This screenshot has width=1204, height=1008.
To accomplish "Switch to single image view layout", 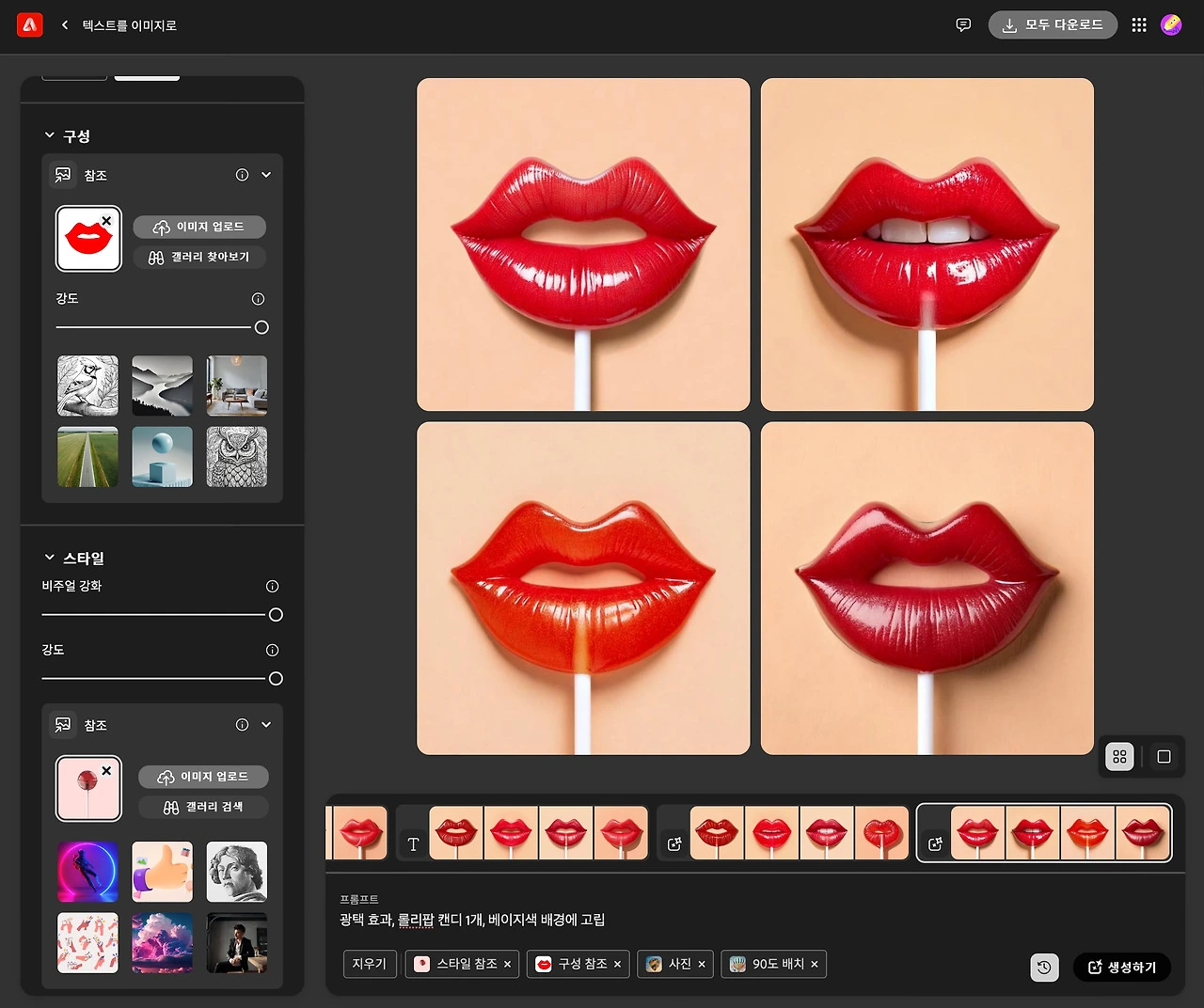I will tap(1164, 757).
